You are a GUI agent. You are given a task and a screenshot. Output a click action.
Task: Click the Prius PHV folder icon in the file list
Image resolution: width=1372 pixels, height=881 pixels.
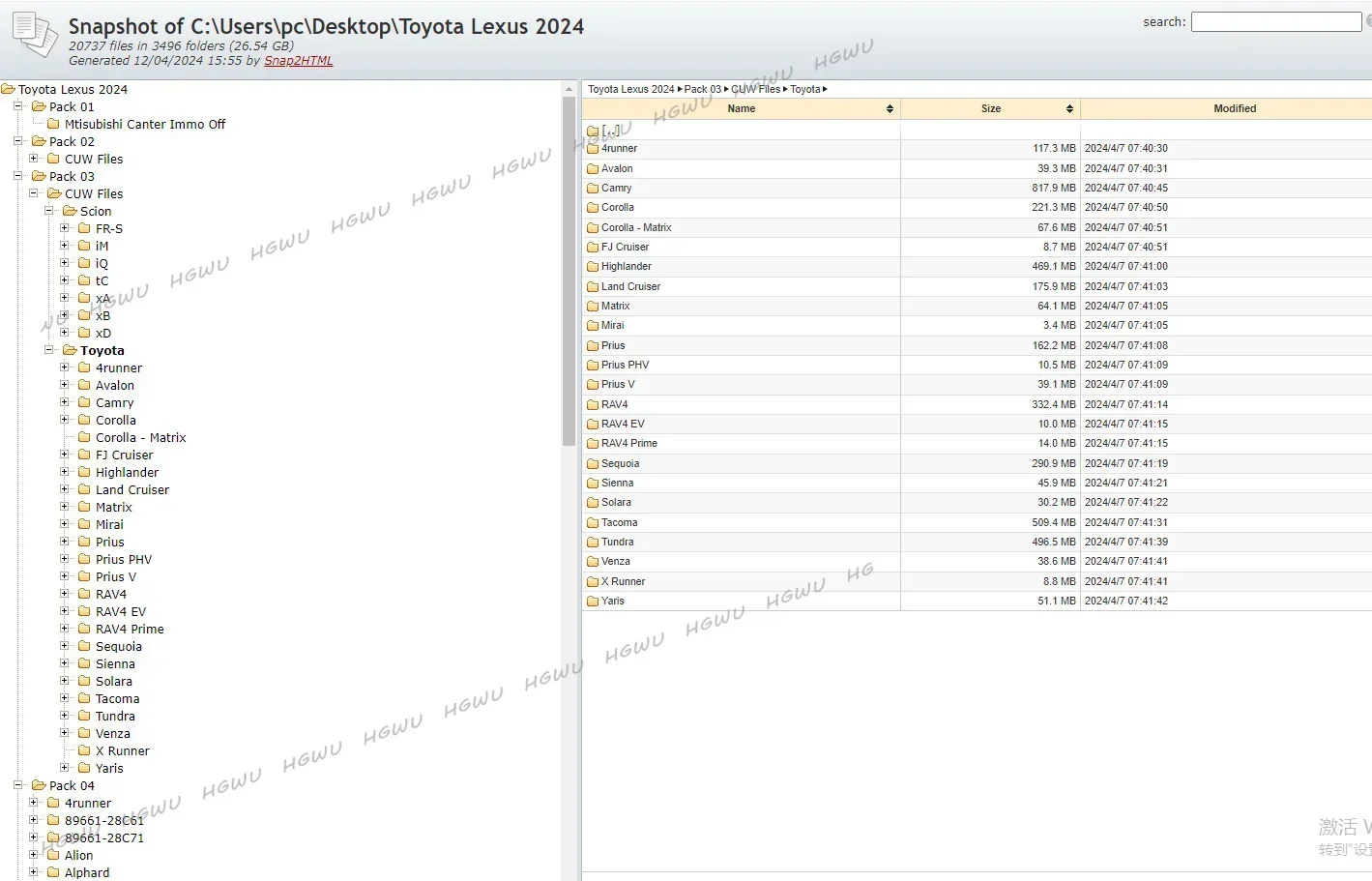[593, 366]
